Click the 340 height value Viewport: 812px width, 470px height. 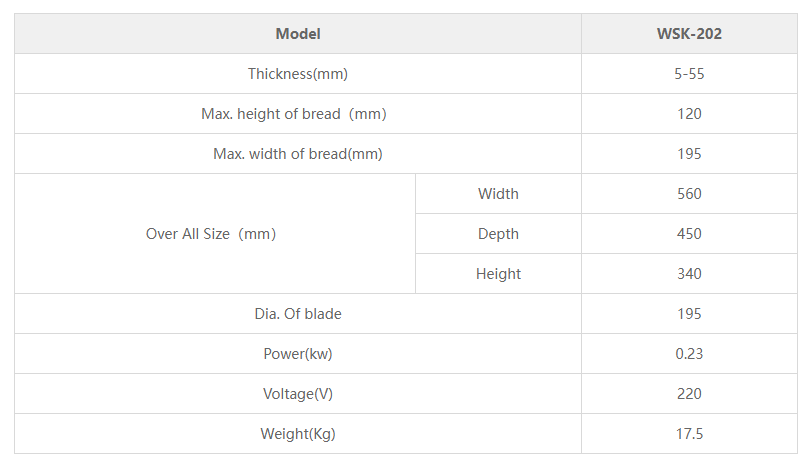(689, 274)
